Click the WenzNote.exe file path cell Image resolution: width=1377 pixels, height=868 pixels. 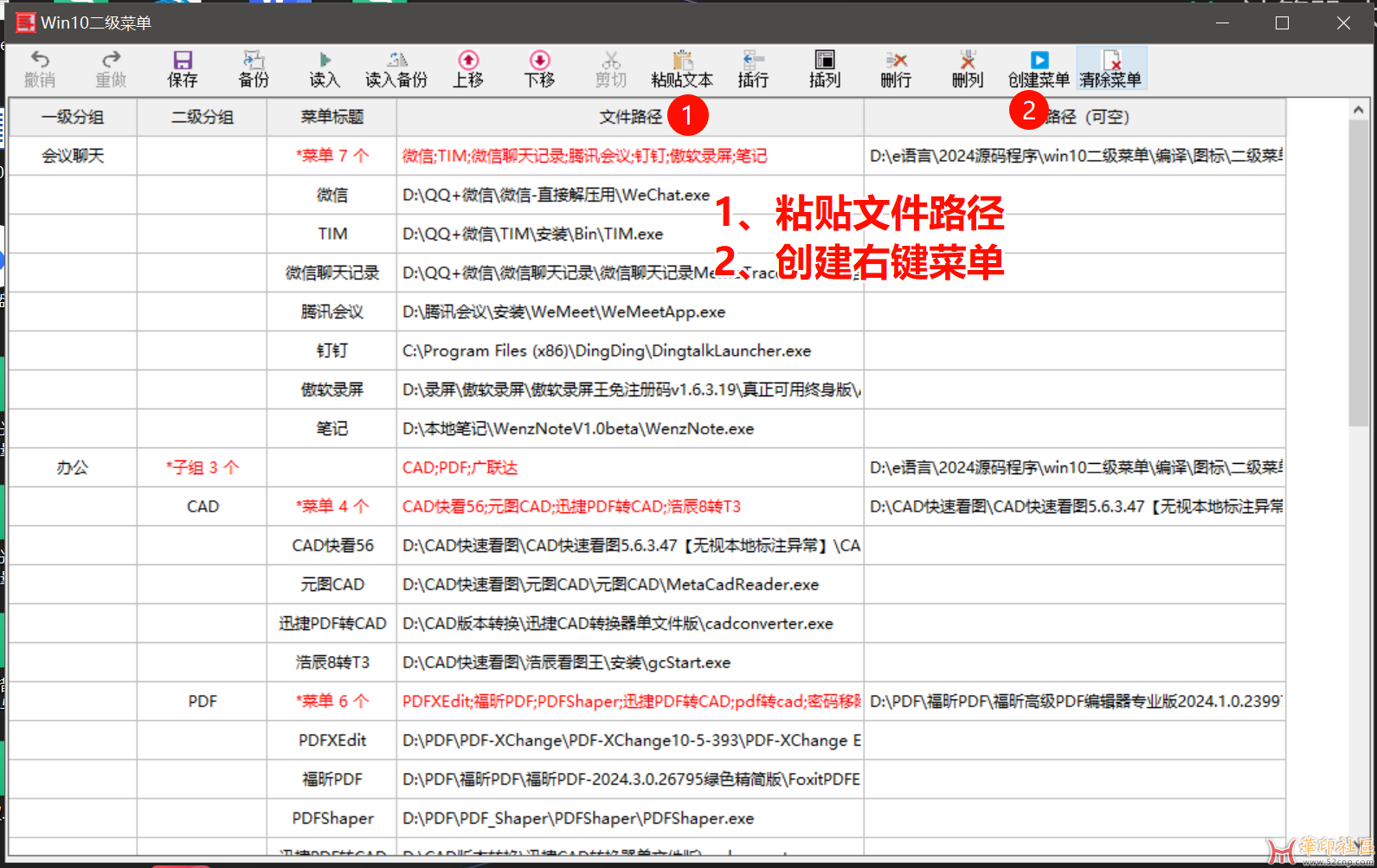(x=630, y=428)
